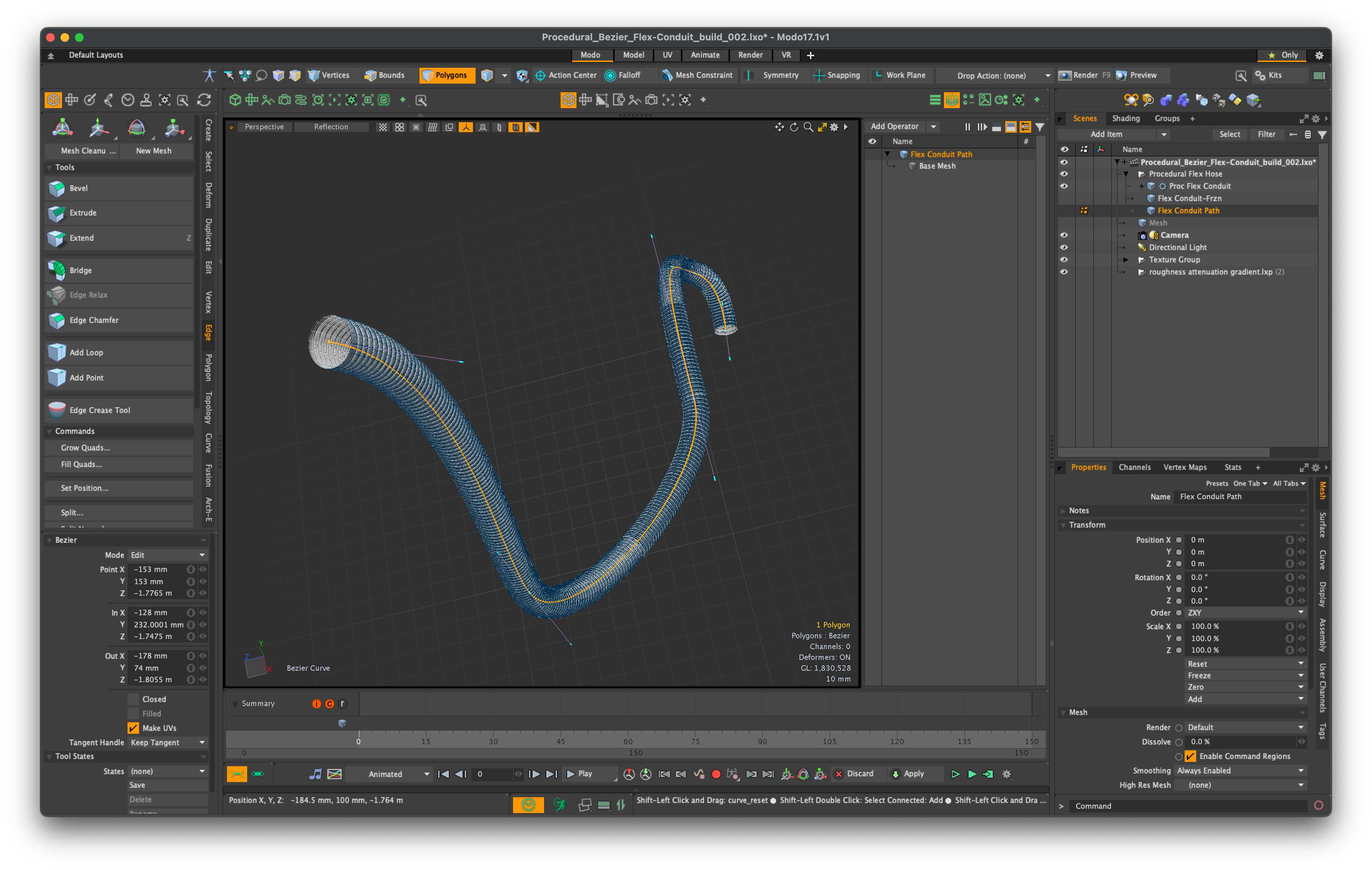Click the Render F9 button
This screenshot has height=870, width=1372.
[x=1084, y=75]
